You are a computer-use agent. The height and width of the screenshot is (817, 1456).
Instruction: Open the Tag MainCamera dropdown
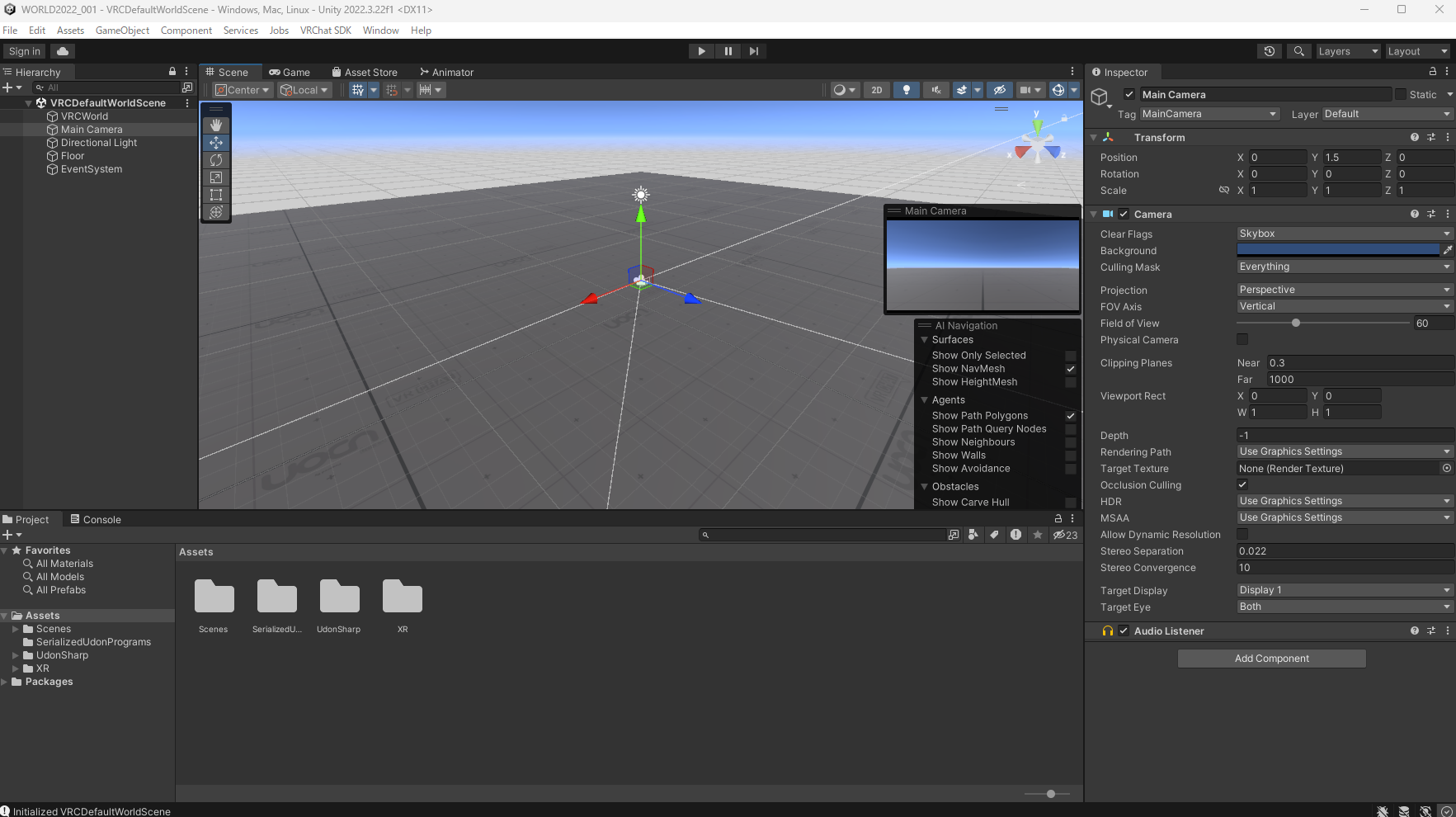click(x=1210, y=114)
